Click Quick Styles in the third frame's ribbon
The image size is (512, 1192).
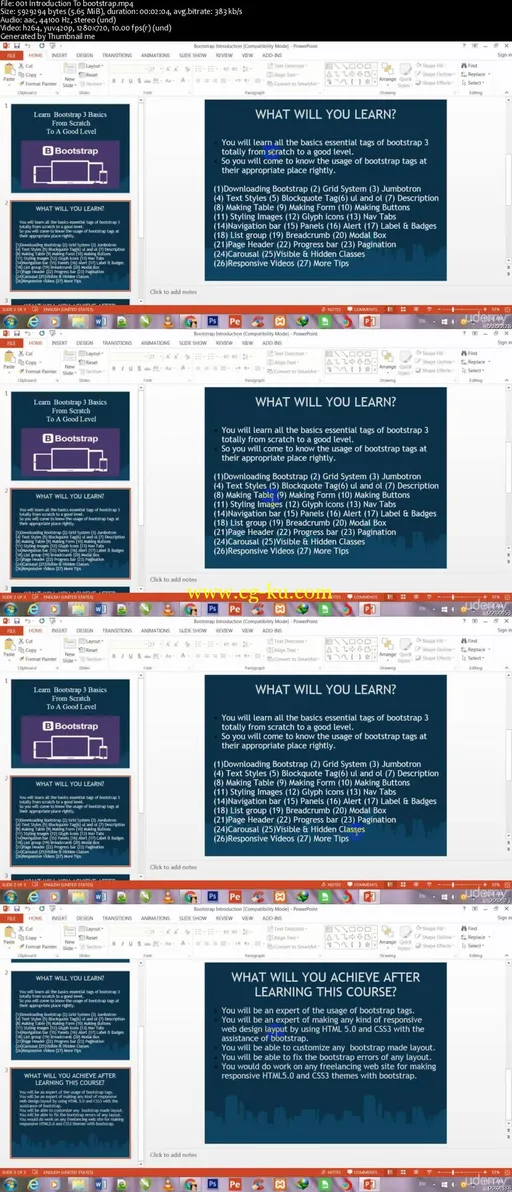(406, 651)
